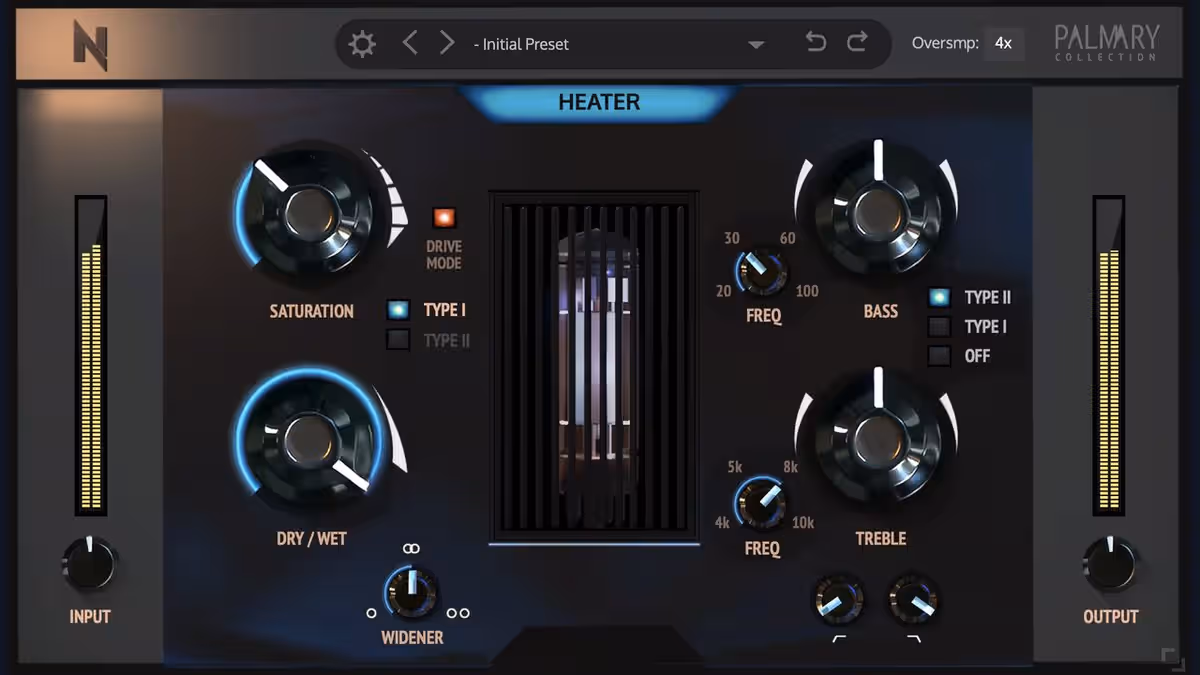Select saturation TYPE II
Image resolution: width=1200 pixels, height=675 pixels.
point(399,340)
